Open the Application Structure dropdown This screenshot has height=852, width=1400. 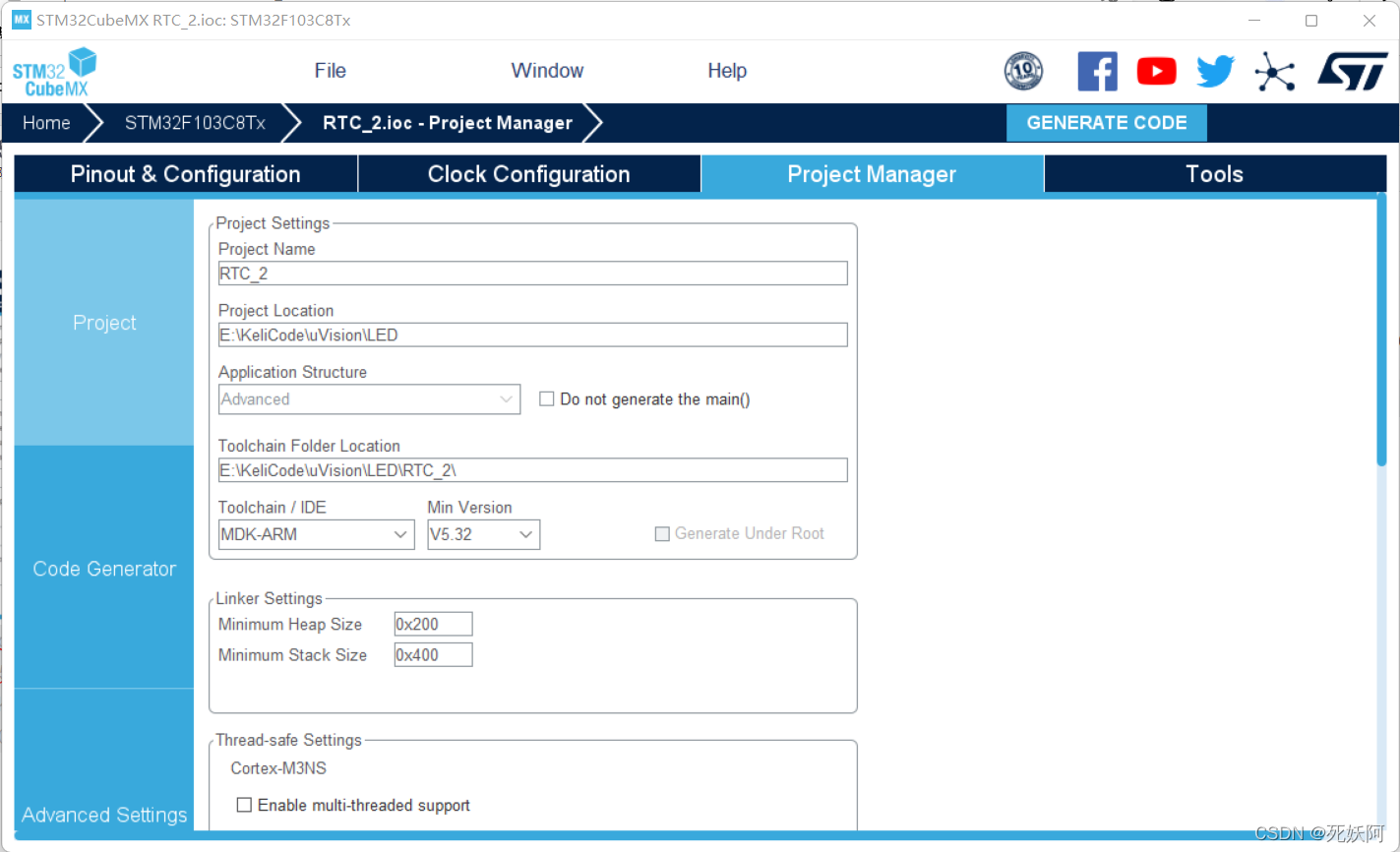(x=369, y=399)
